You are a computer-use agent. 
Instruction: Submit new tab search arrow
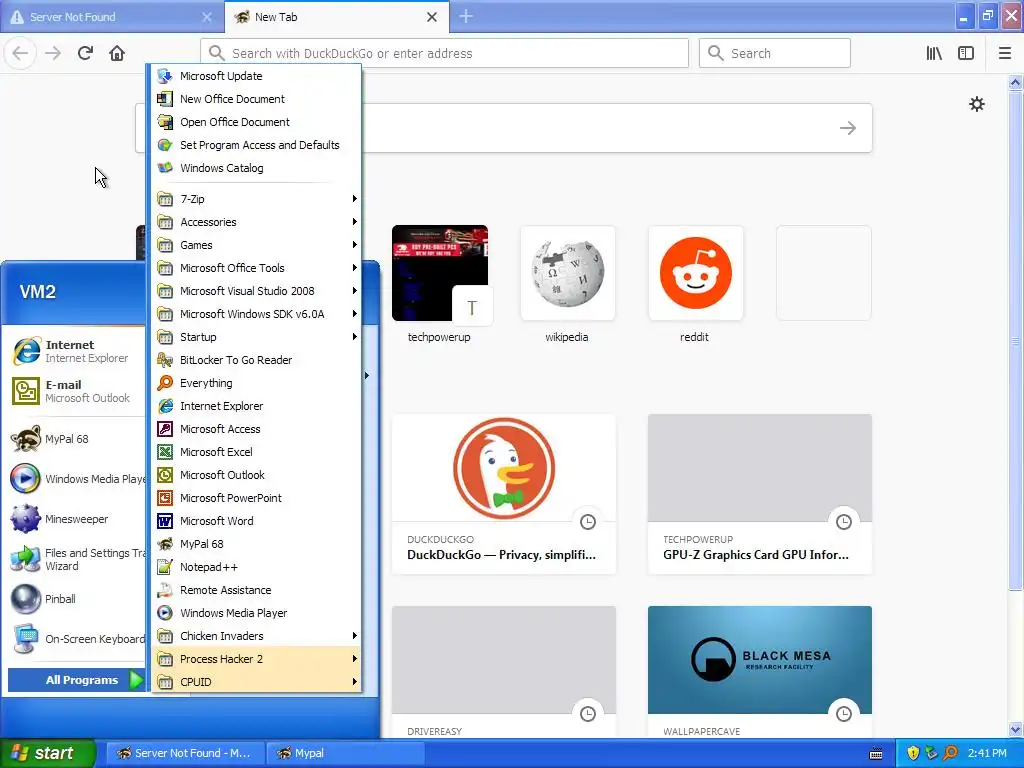848,128
